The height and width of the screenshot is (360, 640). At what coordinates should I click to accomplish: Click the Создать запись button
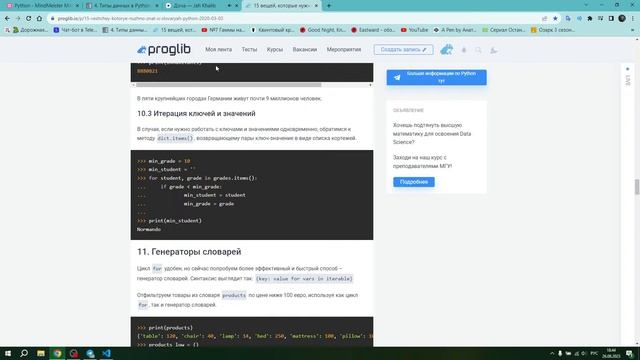coord(403,50)
